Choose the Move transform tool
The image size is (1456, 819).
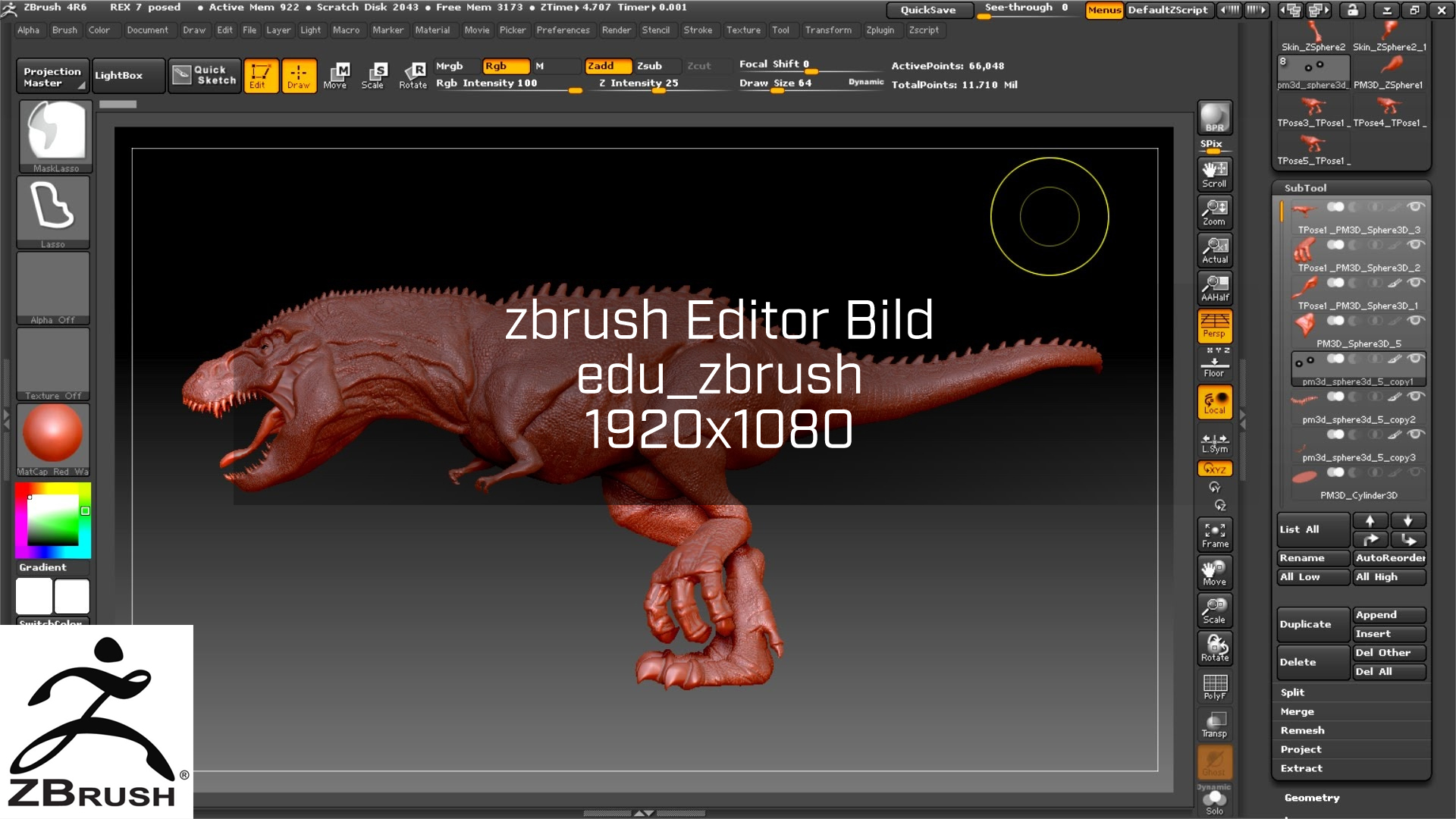[335, 76]
